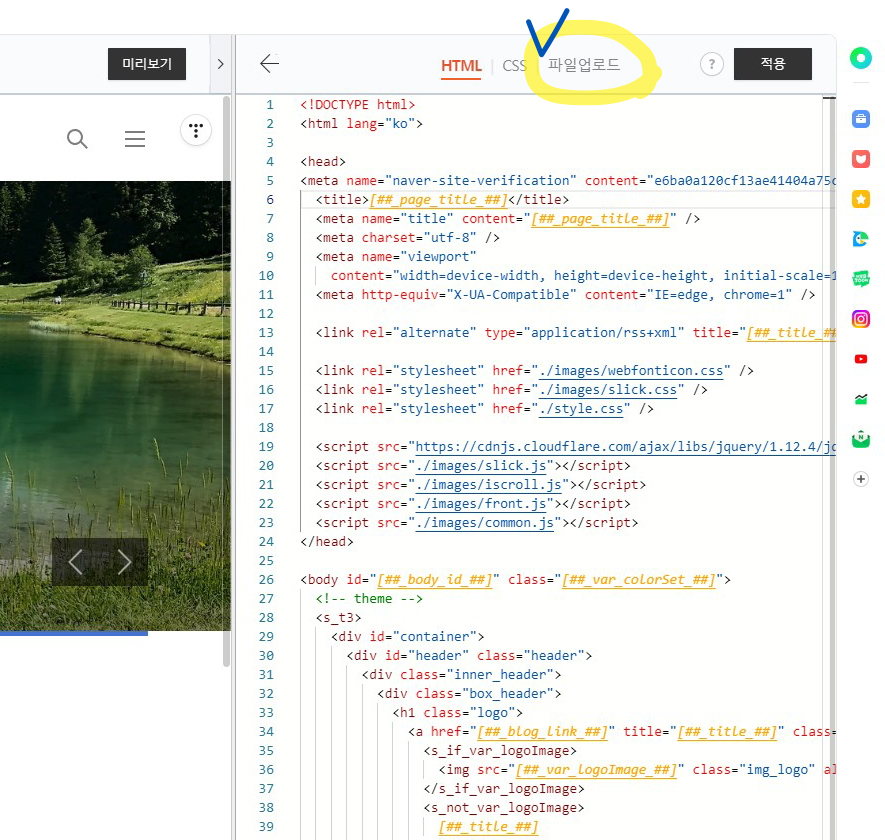Follow the ./images/slick.js link in code

point(480,466)
